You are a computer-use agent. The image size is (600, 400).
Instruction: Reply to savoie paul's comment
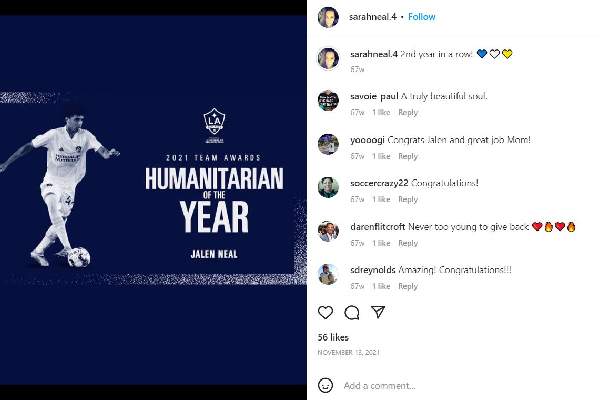pyautogui.click(x=408, y=113)
